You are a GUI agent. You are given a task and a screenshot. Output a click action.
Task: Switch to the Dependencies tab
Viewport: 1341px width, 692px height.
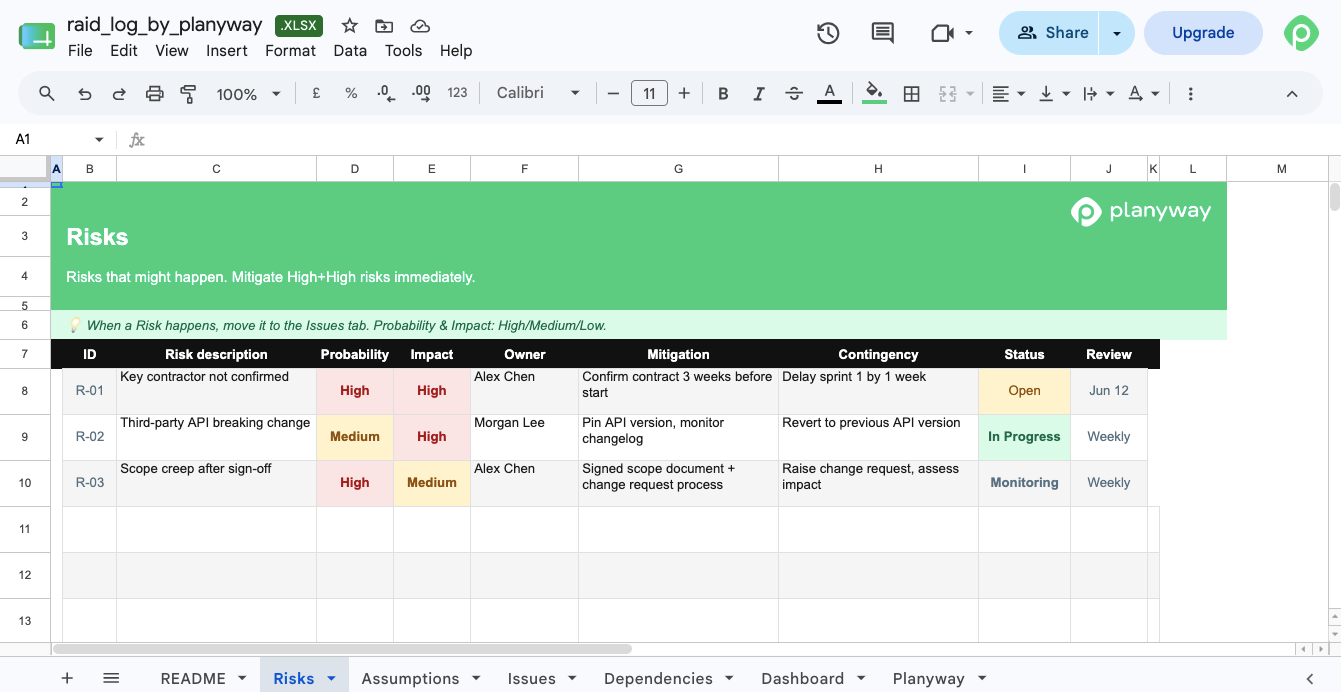click(x=658, y=678)
